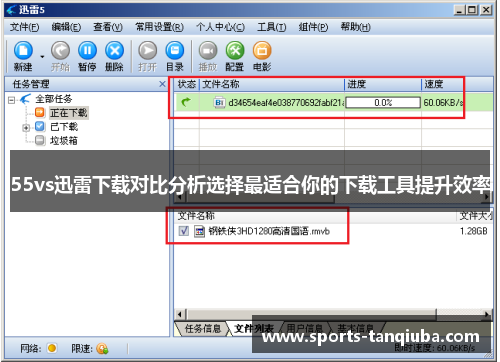Delete task using 删除 icon
Viewport: 500px width, 362px height.
click(114, 51)
